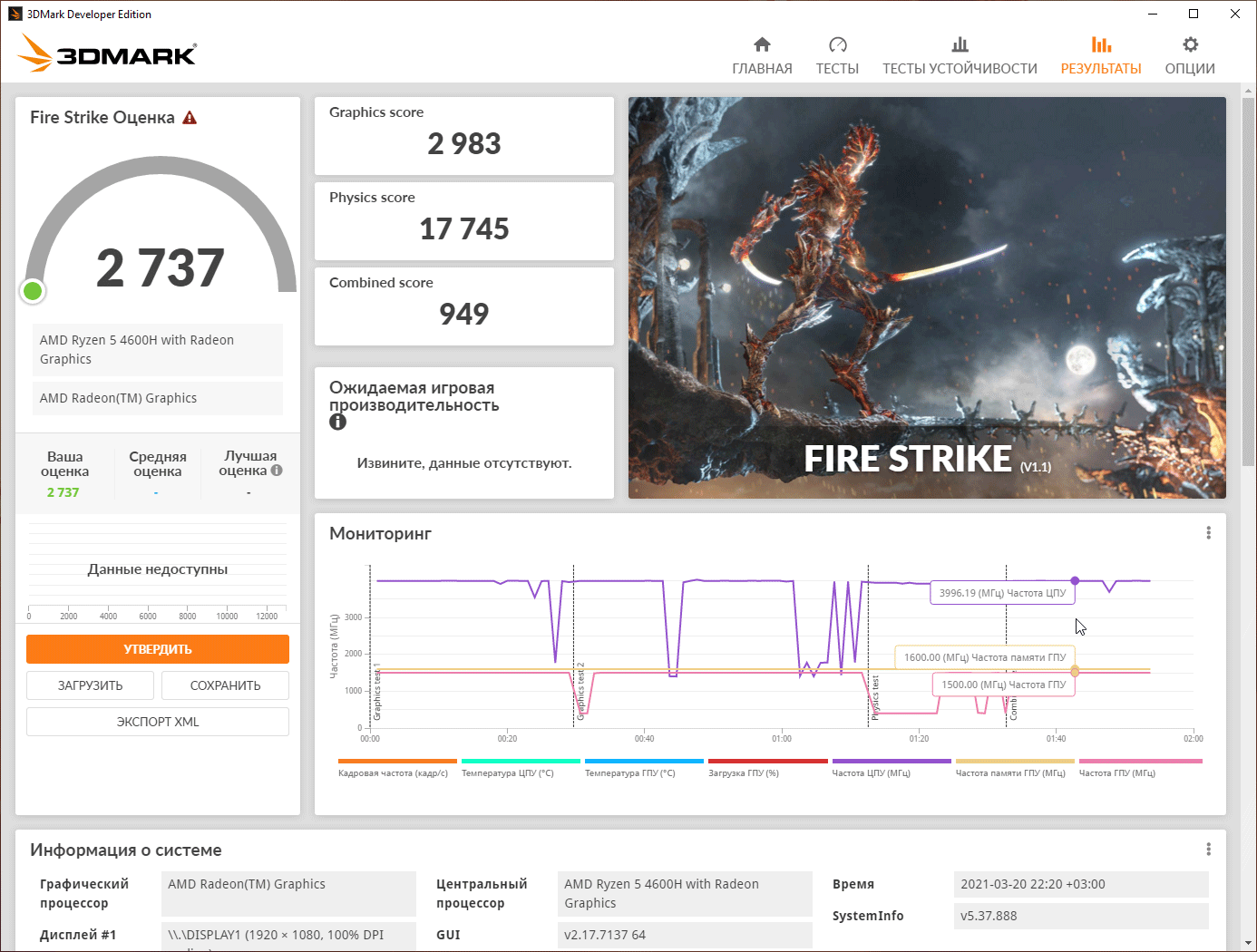Click the 1500.00 МГц GPU frequency tooltip

(1003, 685)
